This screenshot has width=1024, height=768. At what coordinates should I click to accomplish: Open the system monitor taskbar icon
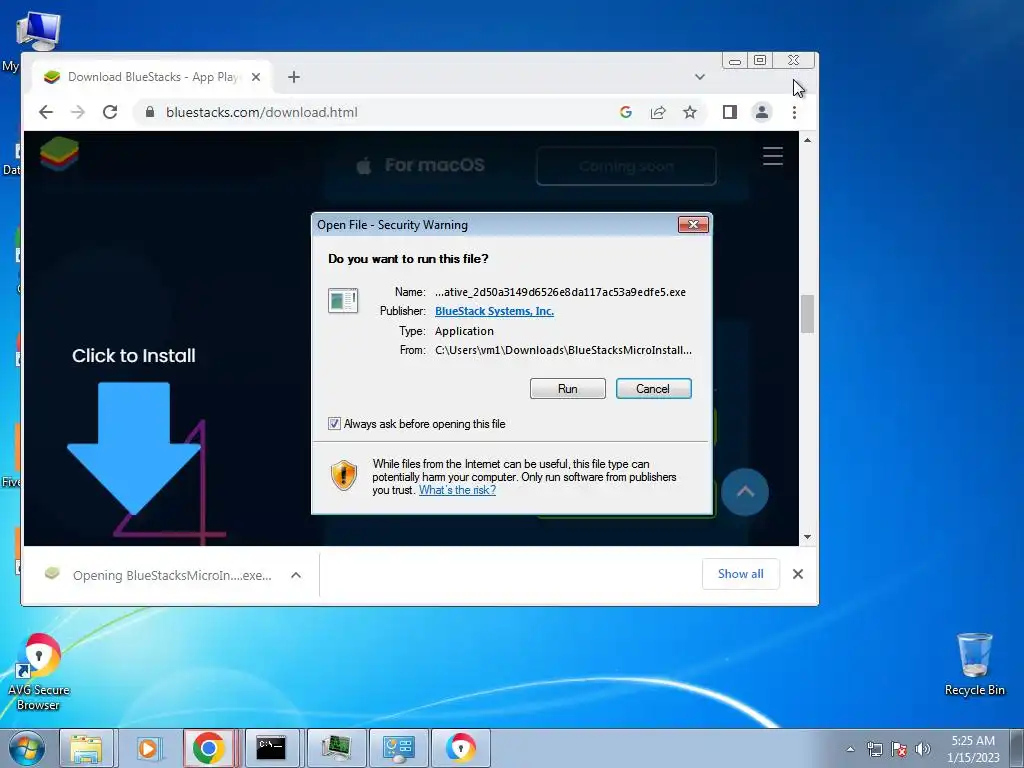336,748
